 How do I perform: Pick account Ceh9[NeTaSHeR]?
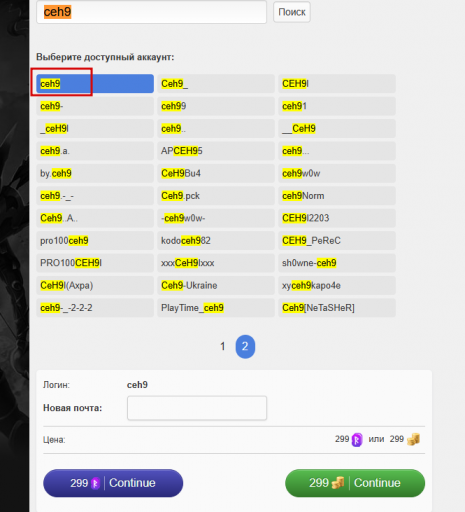pos(337,308)
